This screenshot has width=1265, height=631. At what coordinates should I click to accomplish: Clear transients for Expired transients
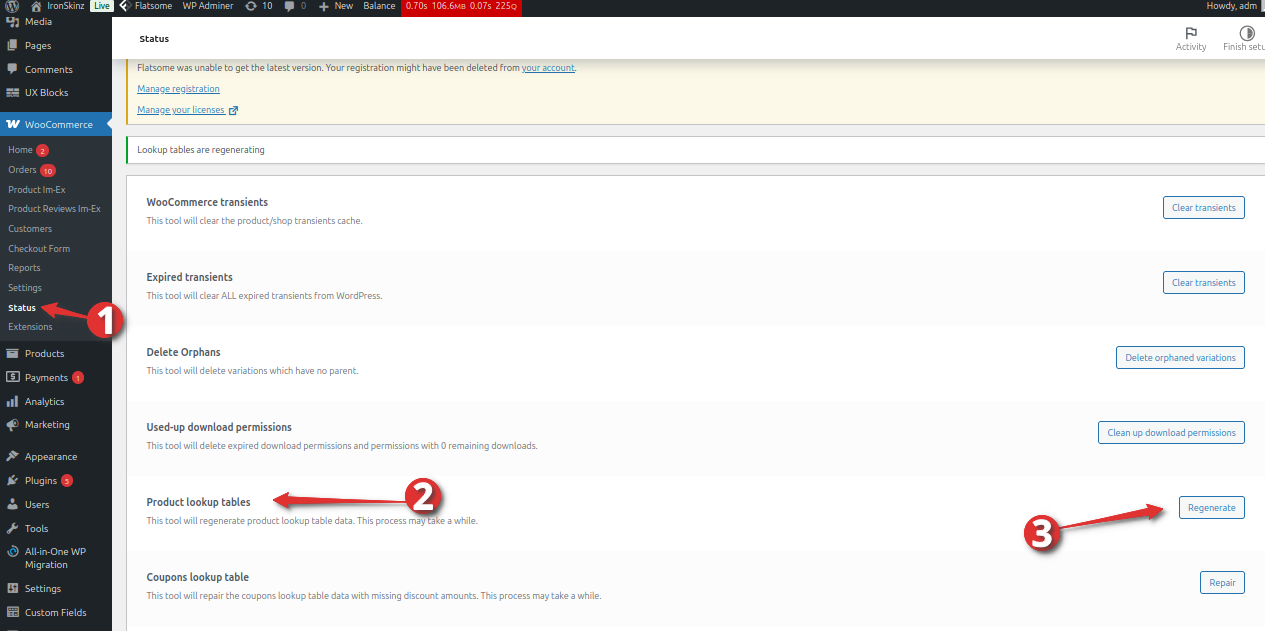[1204, 283]
